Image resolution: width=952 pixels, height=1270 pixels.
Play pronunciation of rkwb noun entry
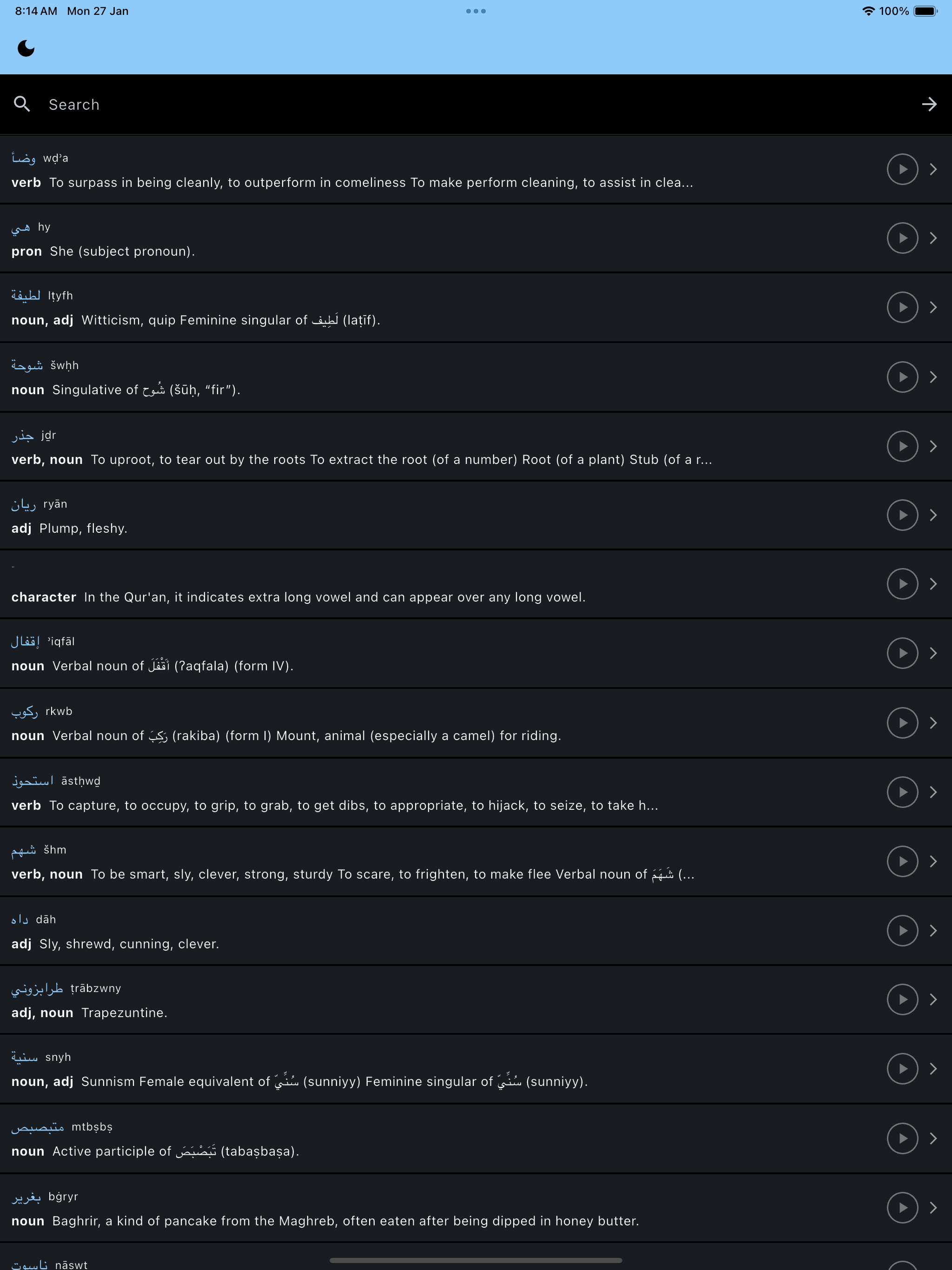(x=902, y=723)
